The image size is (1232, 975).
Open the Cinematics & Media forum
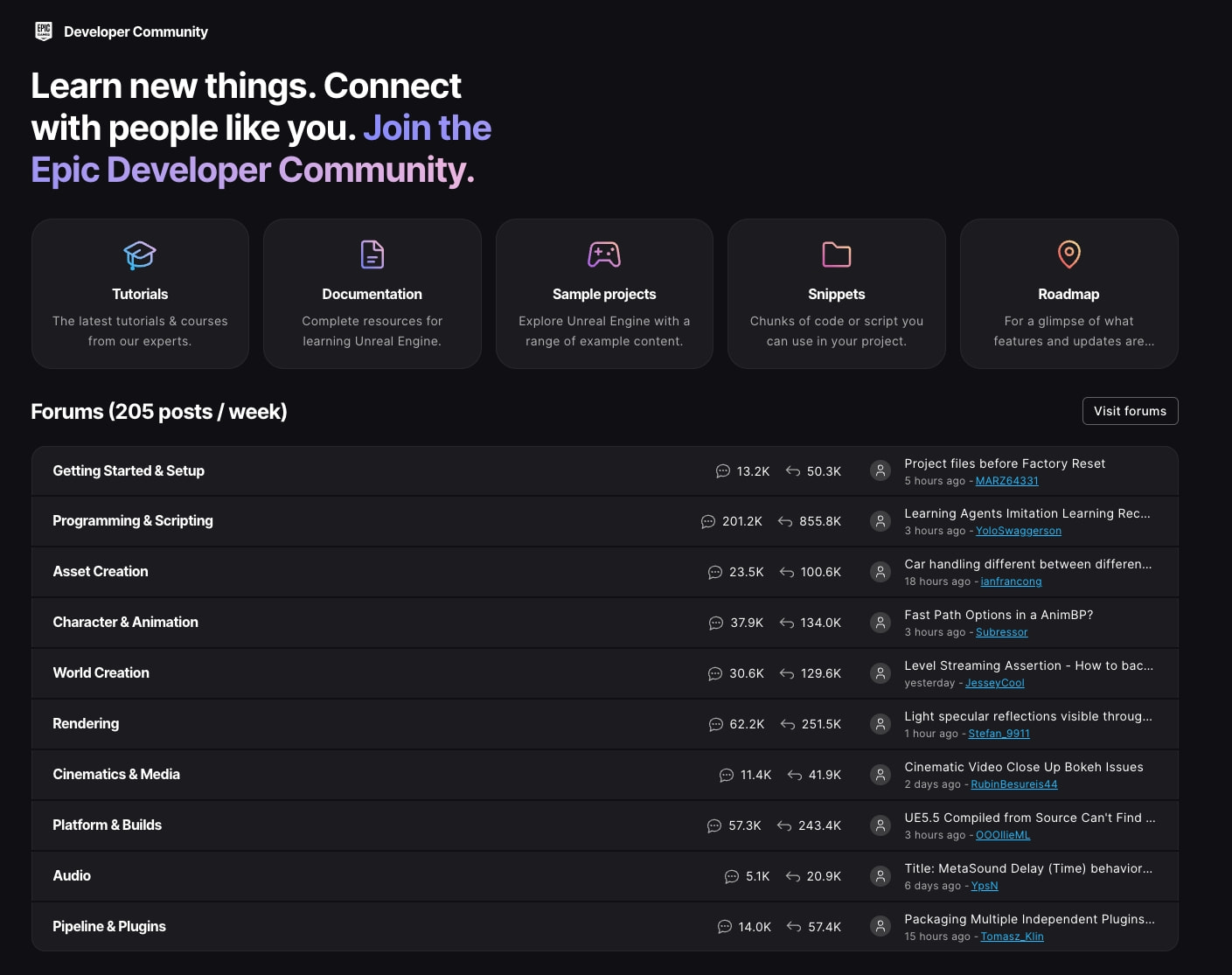116,775
